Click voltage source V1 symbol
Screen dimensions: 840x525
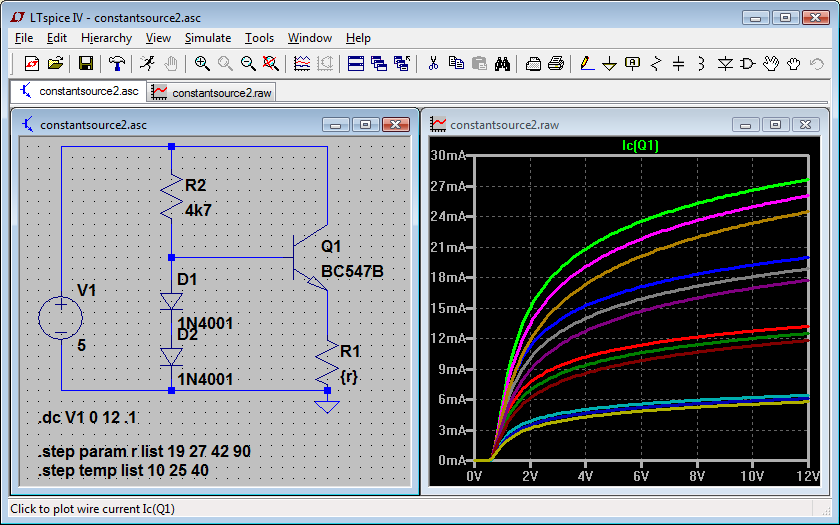[61, 318]
